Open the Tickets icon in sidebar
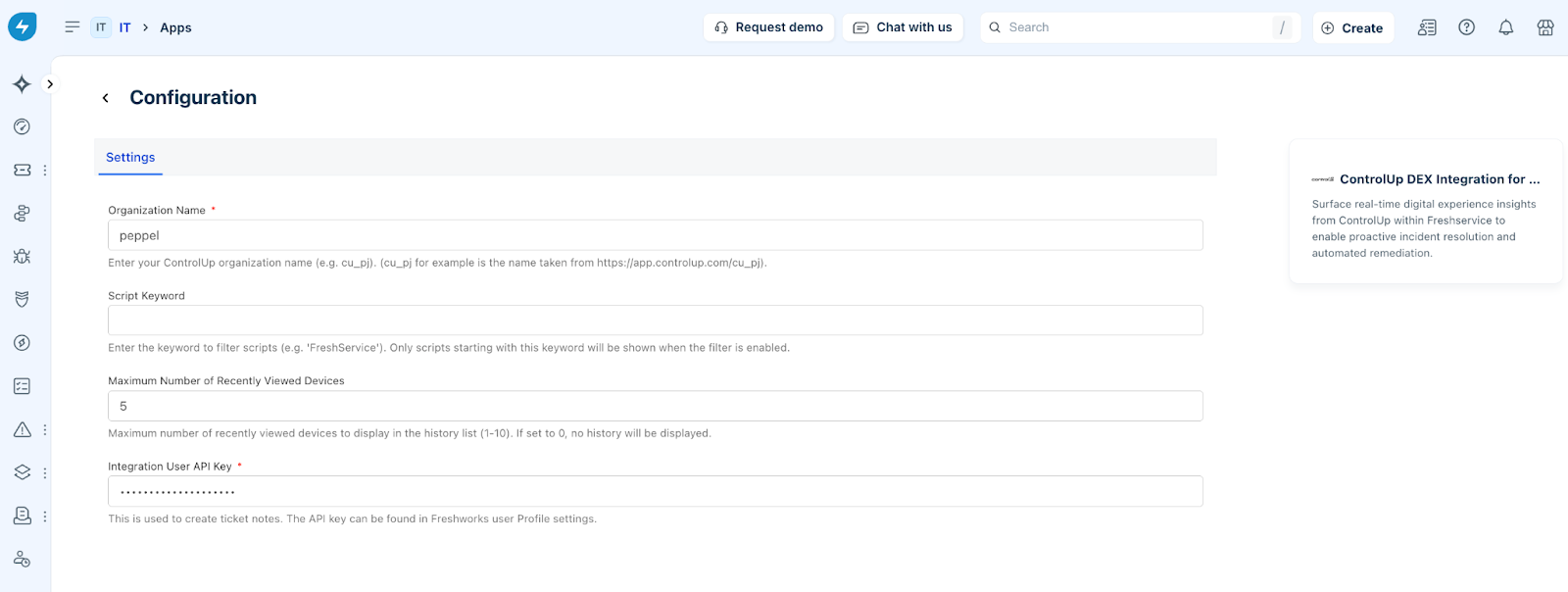Screen dimensions: 1568x592 (22, 170)
